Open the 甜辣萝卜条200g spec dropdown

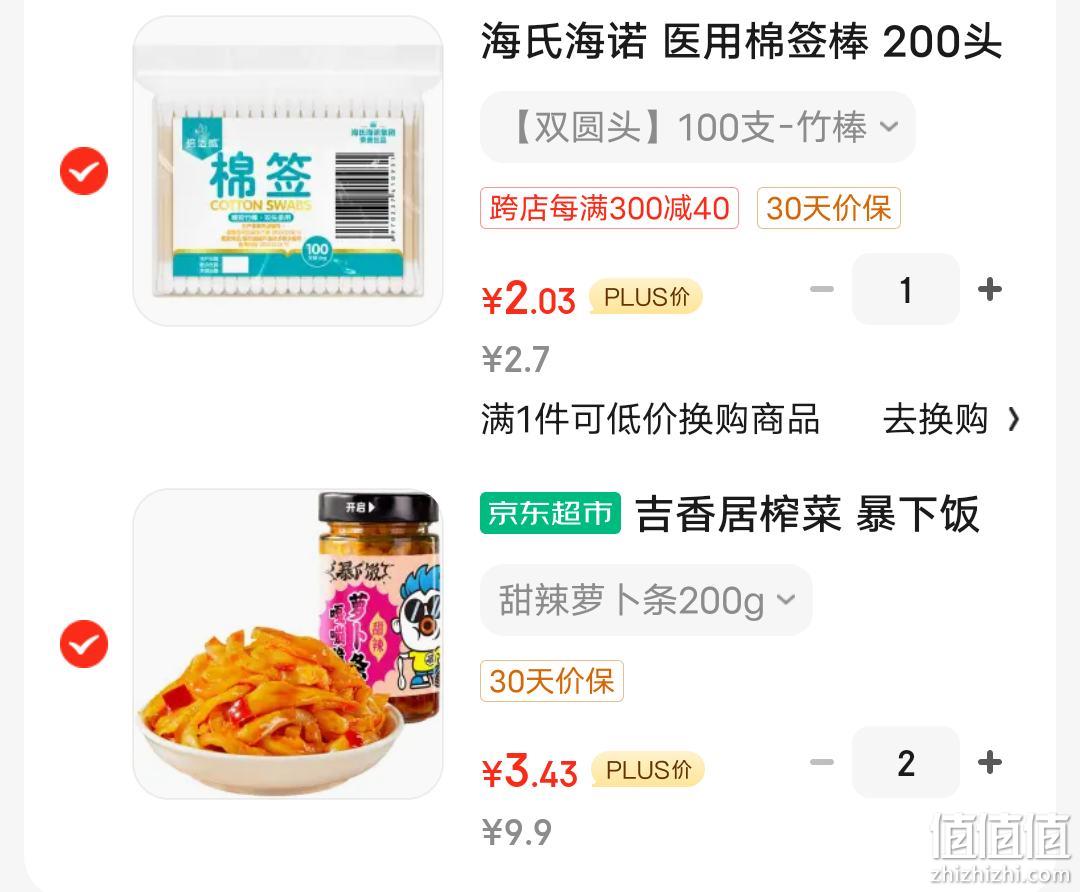click(646, 600)
